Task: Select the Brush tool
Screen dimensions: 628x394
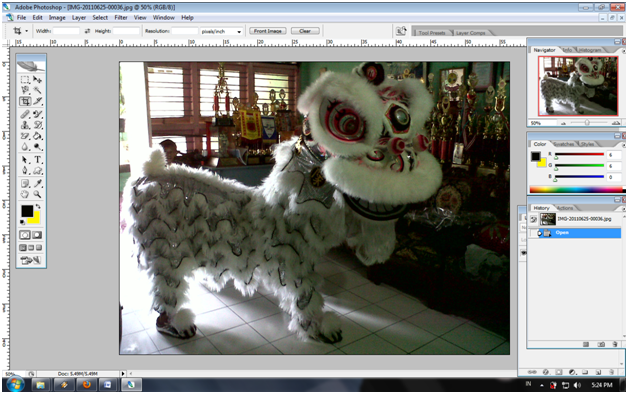Action: [37, 114]
